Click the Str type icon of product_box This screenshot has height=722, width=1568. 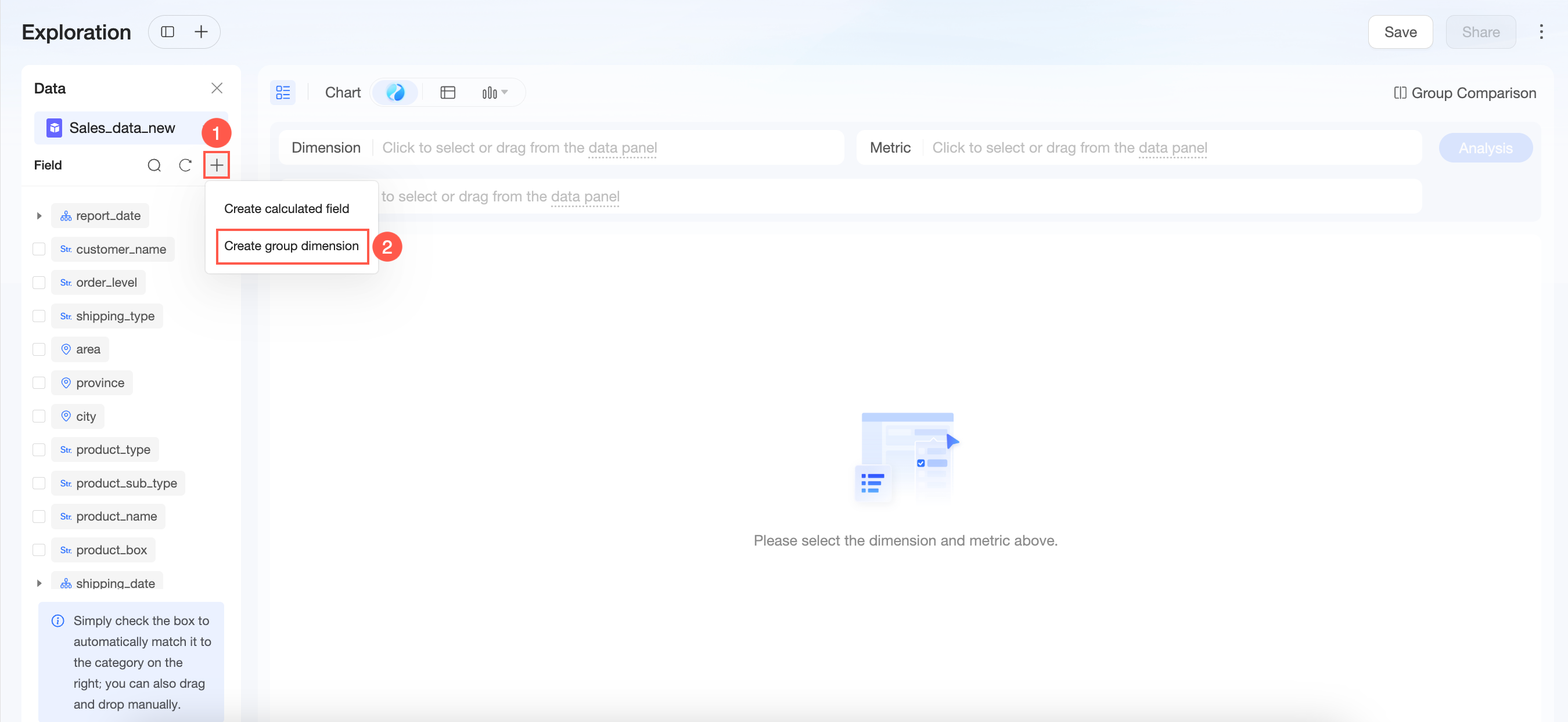(x=66, y=550)
